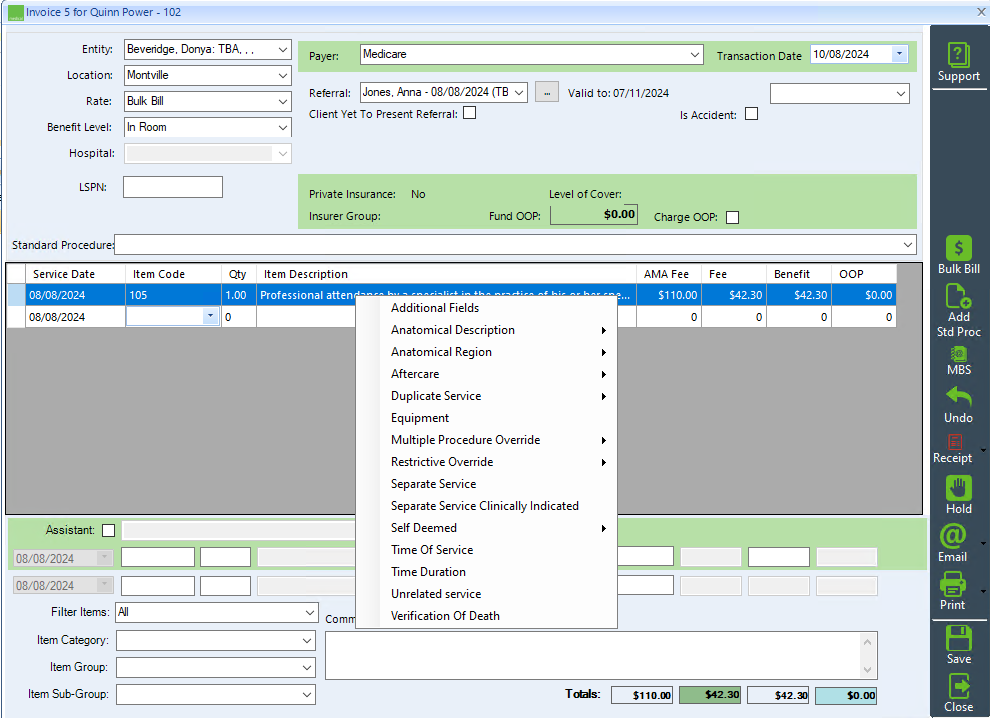Place the invoice on Hold

point(957,493)
